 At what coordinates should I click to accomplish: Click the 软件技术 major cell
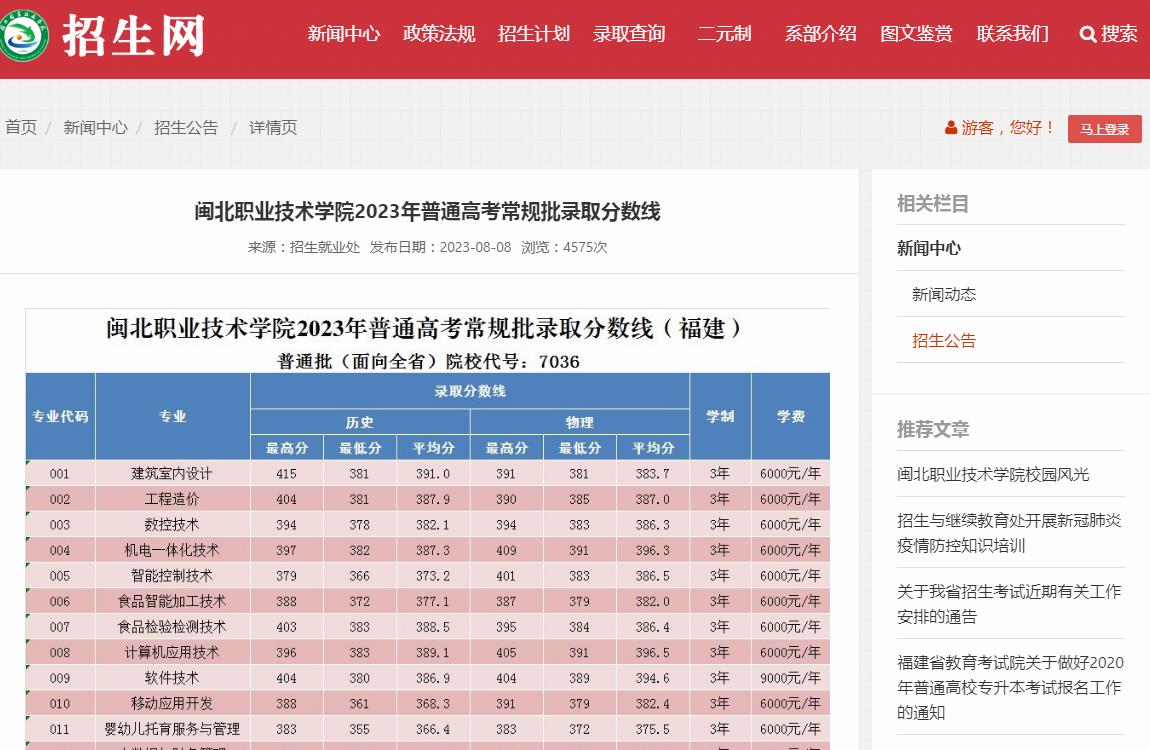172,678
